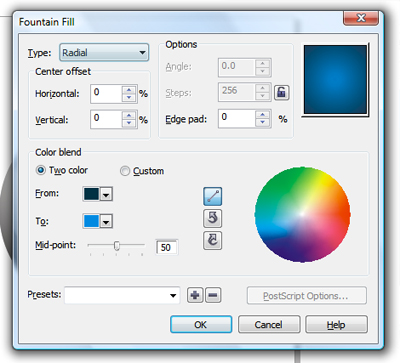Open the Type dropdown showing Radial
The image size is (400, 363).
point(104,53)
